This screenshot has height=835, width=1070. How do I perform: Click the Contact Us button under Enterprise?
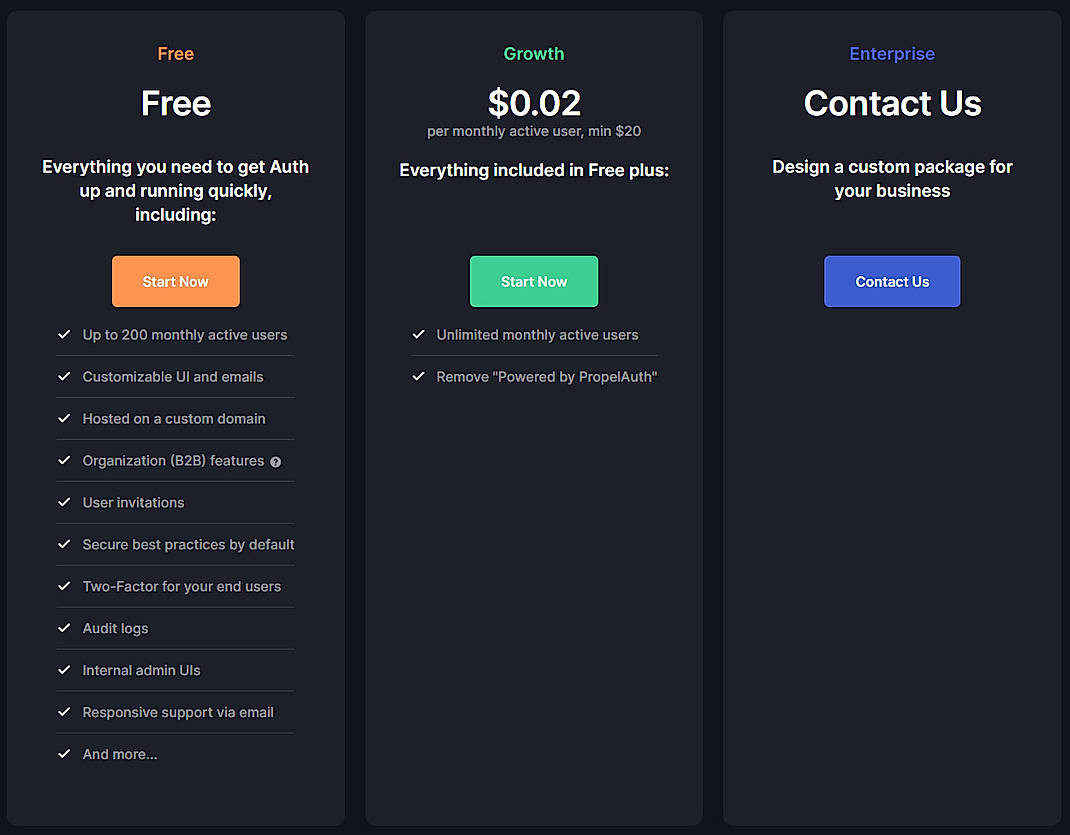pos(891,281)
